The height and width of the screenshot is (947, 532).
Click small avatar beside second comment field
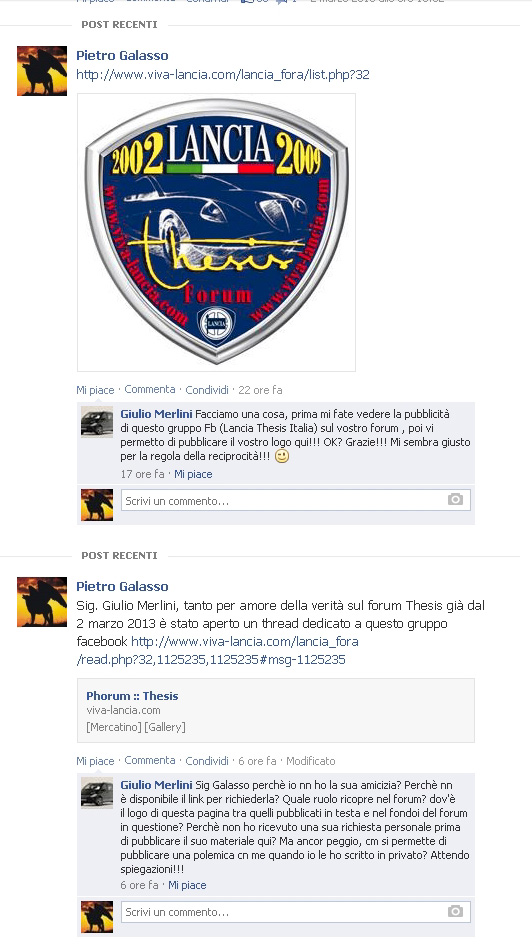coord(97,917)
